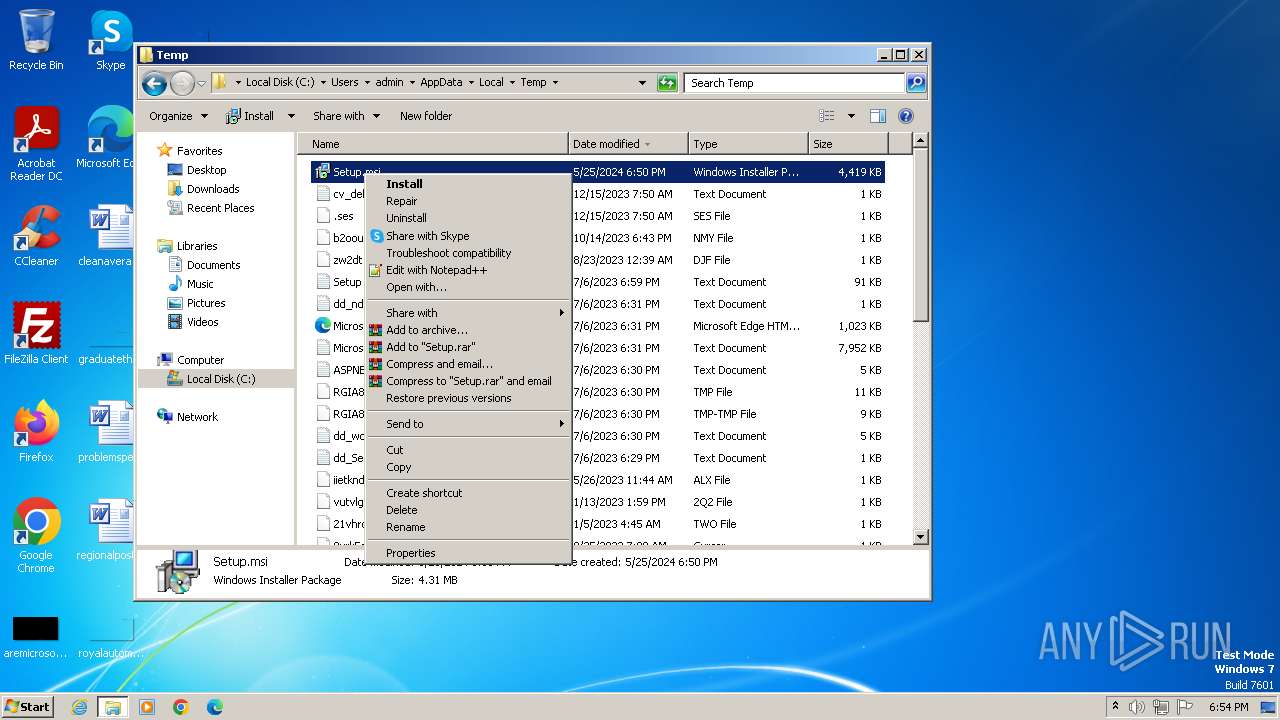Click the New folder button
This screenshot has height=720, width=1280.
(x=426, y=116)
